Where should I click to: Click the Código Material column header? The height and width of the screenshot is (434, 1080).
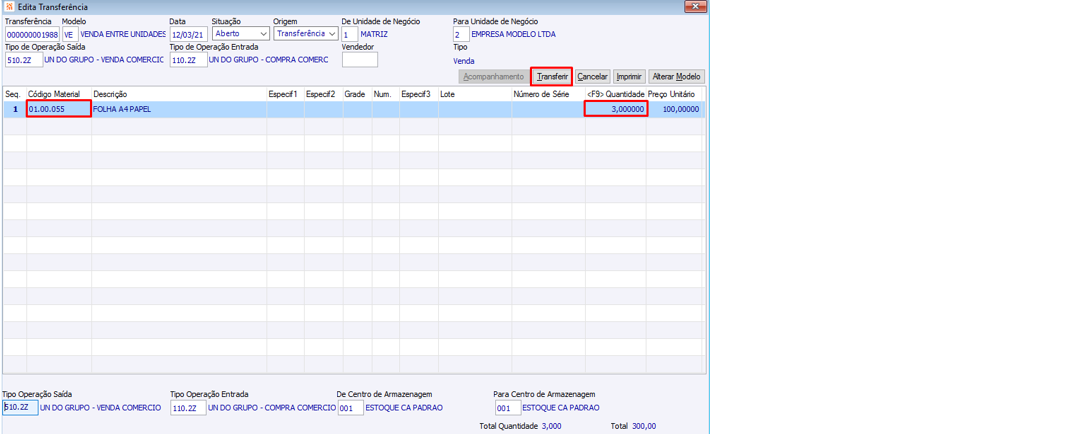point(59,94)
